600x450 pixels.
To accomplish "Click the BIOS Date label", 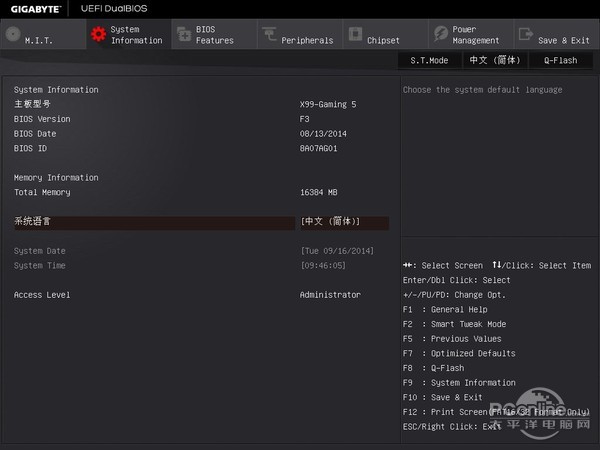I will [x=35, y=134].
